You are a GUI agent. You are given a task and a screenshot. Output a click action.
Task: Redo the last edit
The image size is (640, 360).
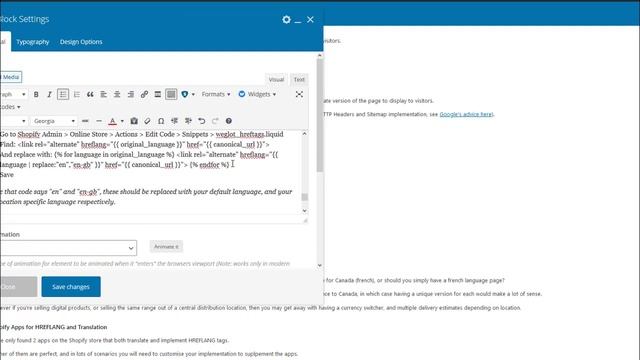(x=215, y=121)
